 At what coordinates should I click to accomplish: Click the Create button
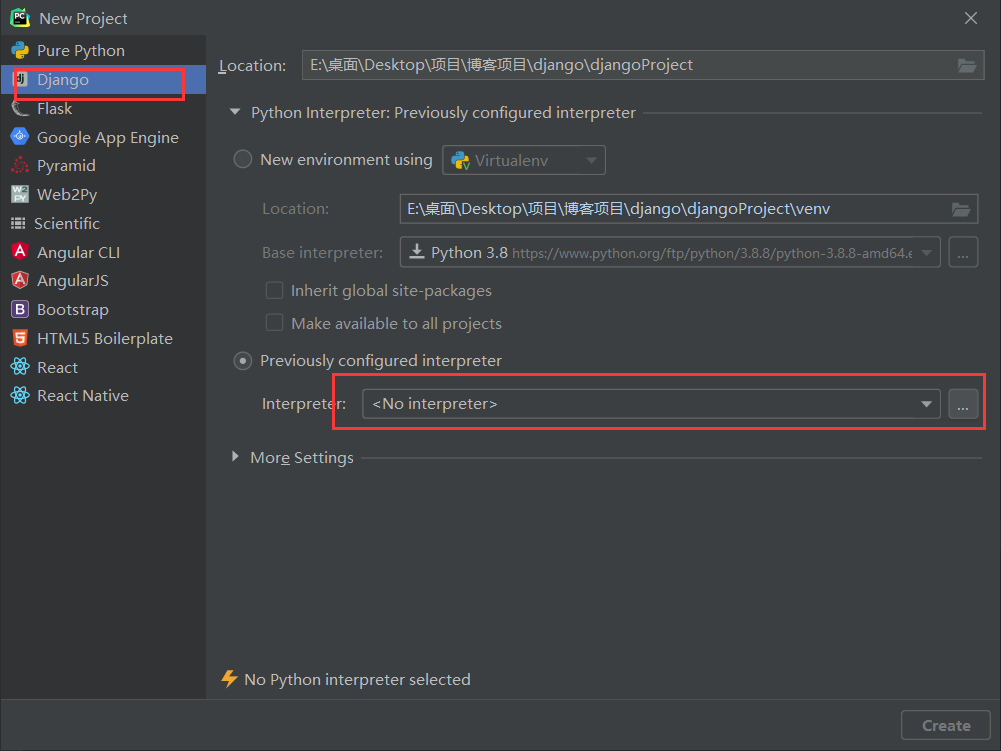pos(944,725)
